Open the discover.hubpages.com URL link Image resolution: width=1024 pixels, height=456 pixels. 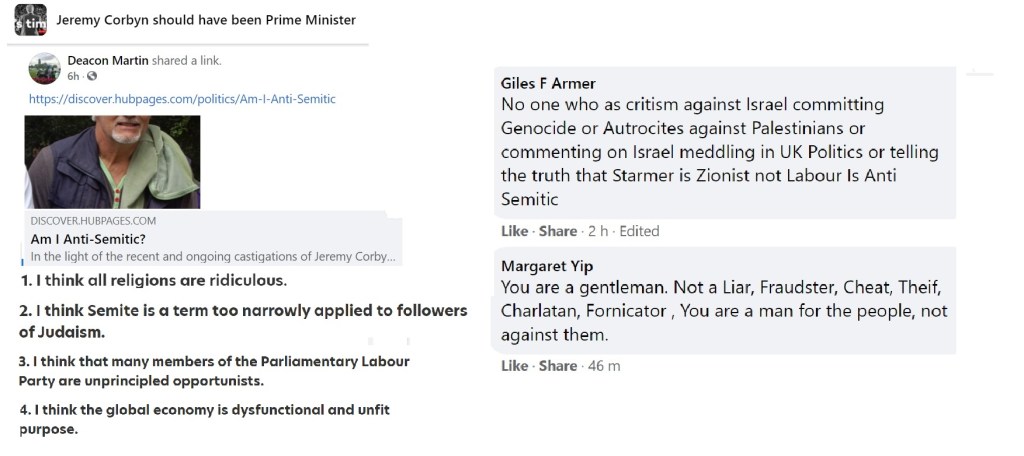pos(182,99)
